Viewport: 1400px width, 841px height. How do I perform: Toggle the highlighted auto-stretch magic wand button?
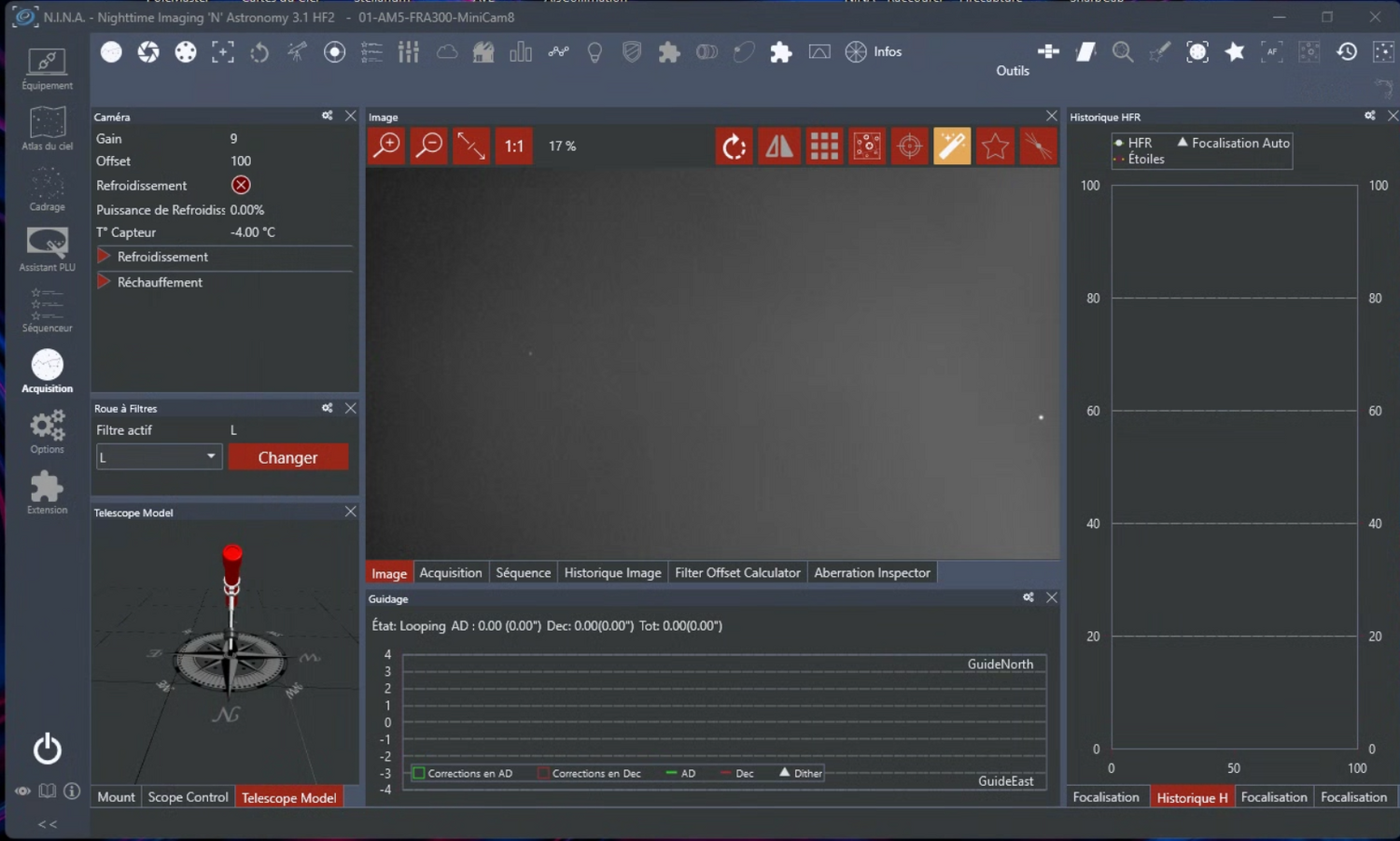pyautogui.click(x=953, y=146)
